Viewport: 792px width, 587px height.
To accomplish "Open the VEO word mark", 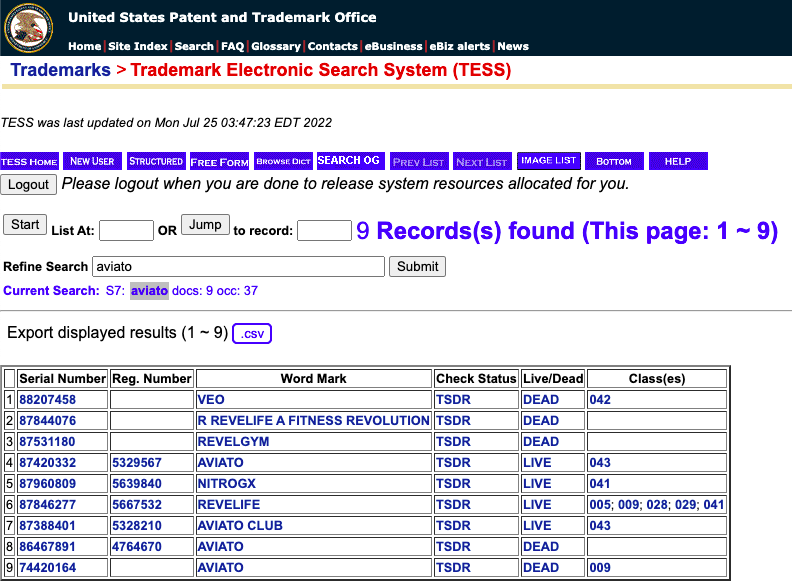I will point(211,400).
